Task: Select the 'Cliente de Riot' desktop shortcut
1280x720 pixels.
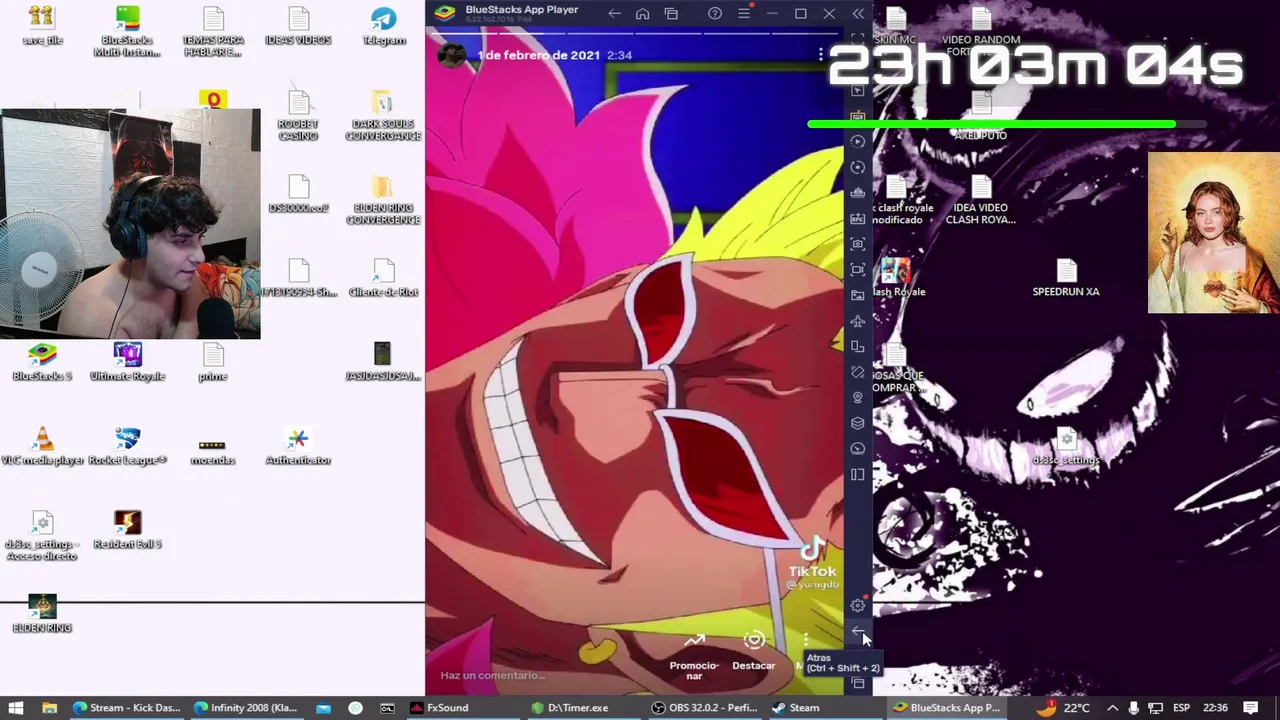Action: 383,278
